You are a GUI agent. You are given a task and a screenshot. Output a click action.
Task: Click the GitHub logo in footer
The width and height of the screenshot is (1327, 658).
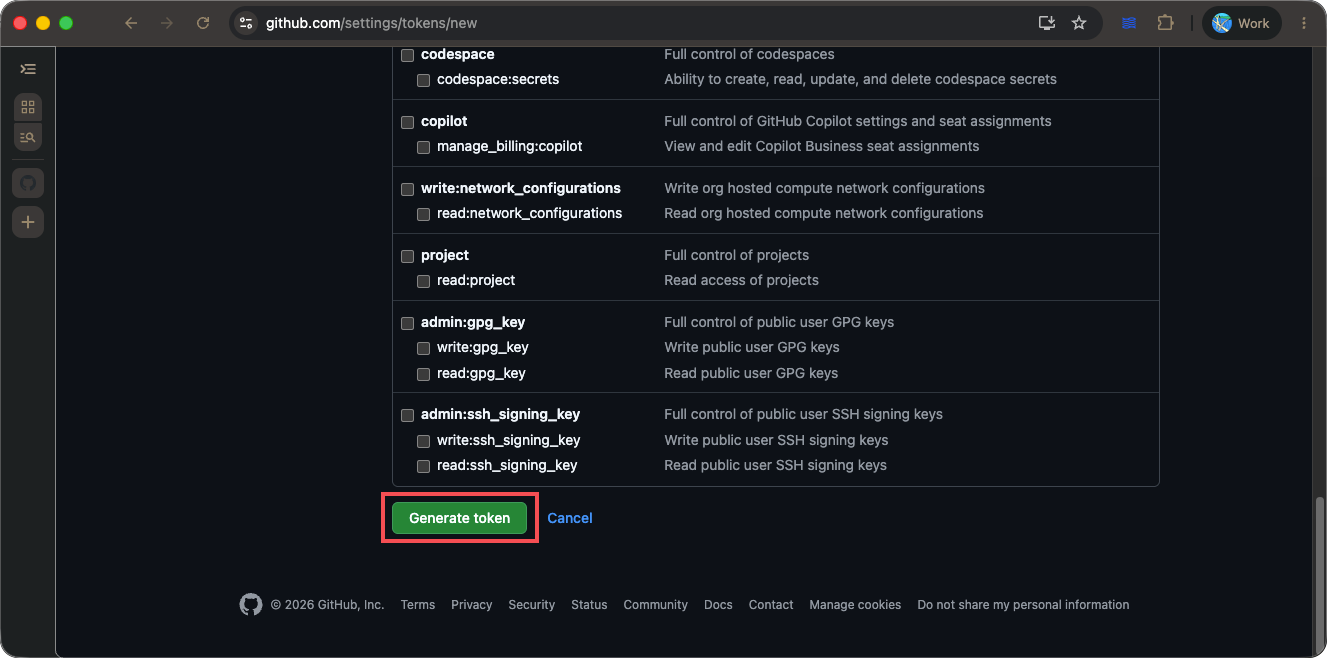point(251,604)
